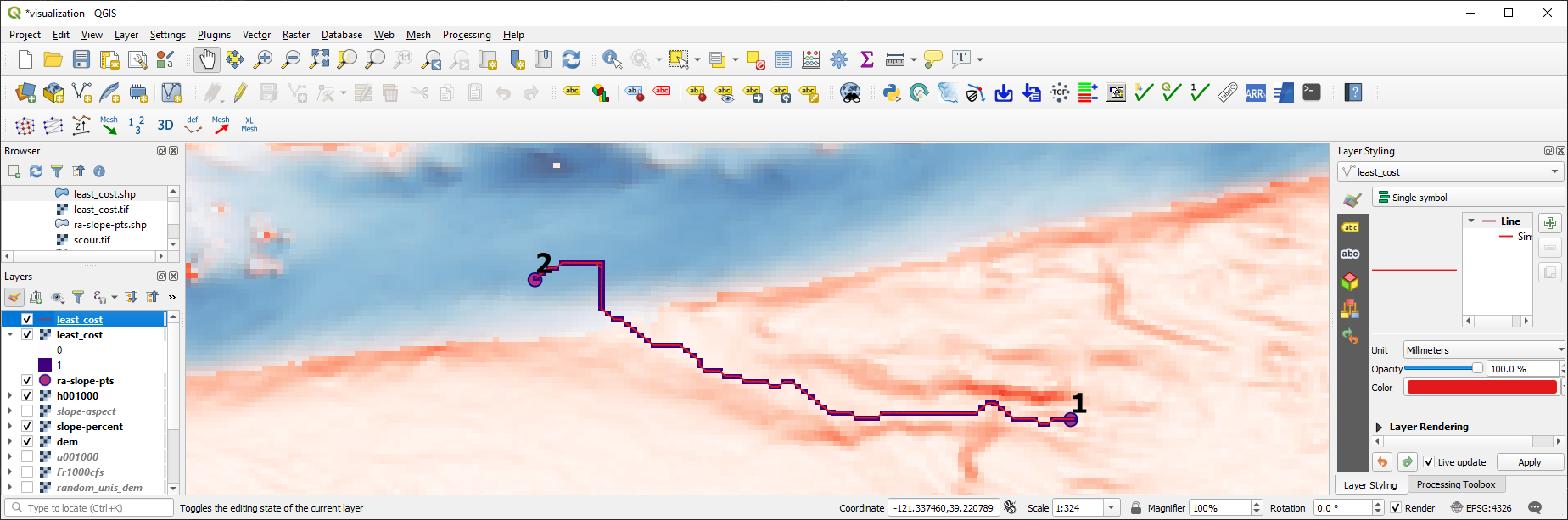Open layer styling panel brush in Layers
The width and height of the screenshot is (1568, 520).
pyautogui.click(x=14, y=297)
